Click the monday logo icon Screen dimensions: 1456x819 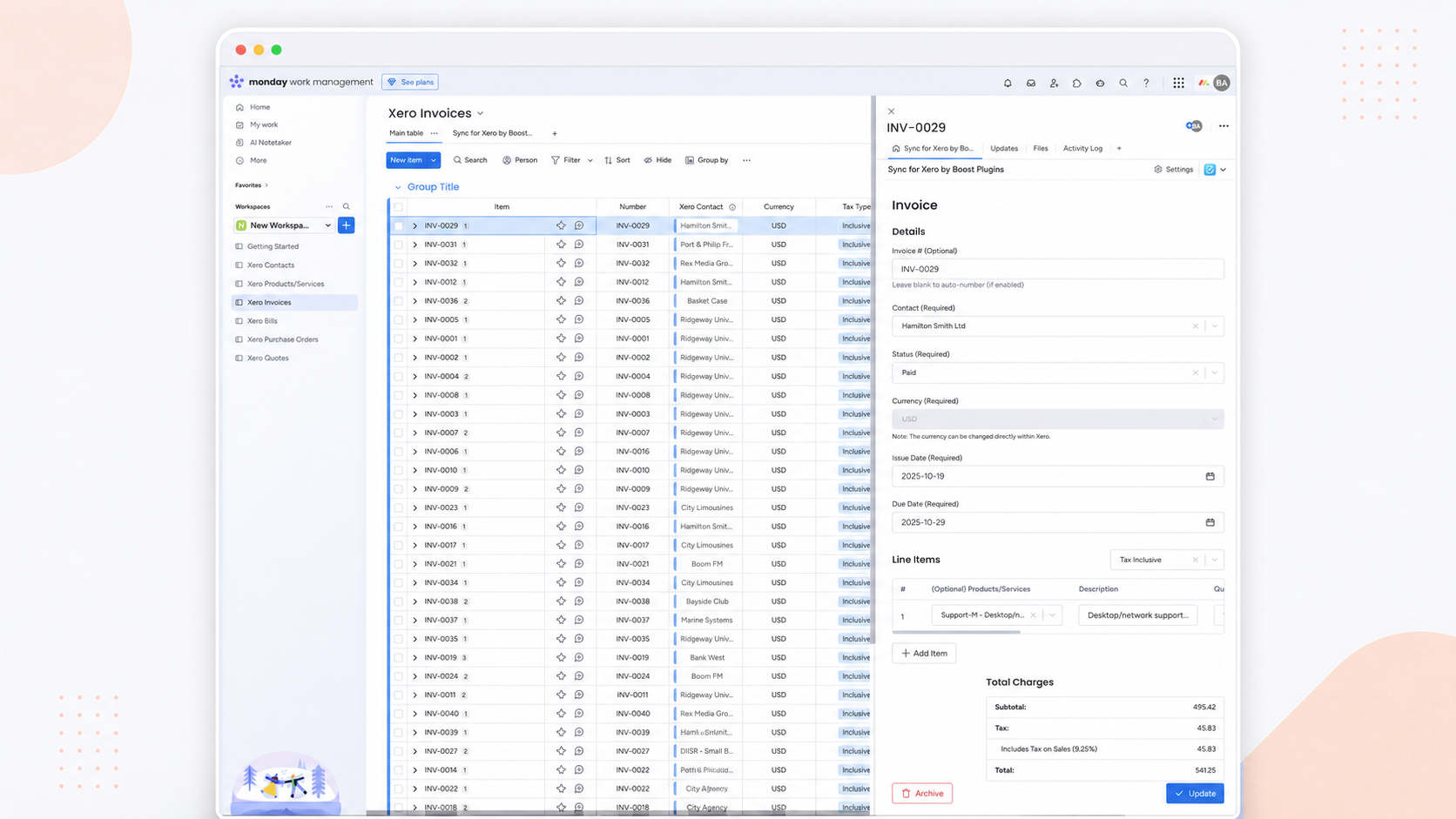click(236, 81)
